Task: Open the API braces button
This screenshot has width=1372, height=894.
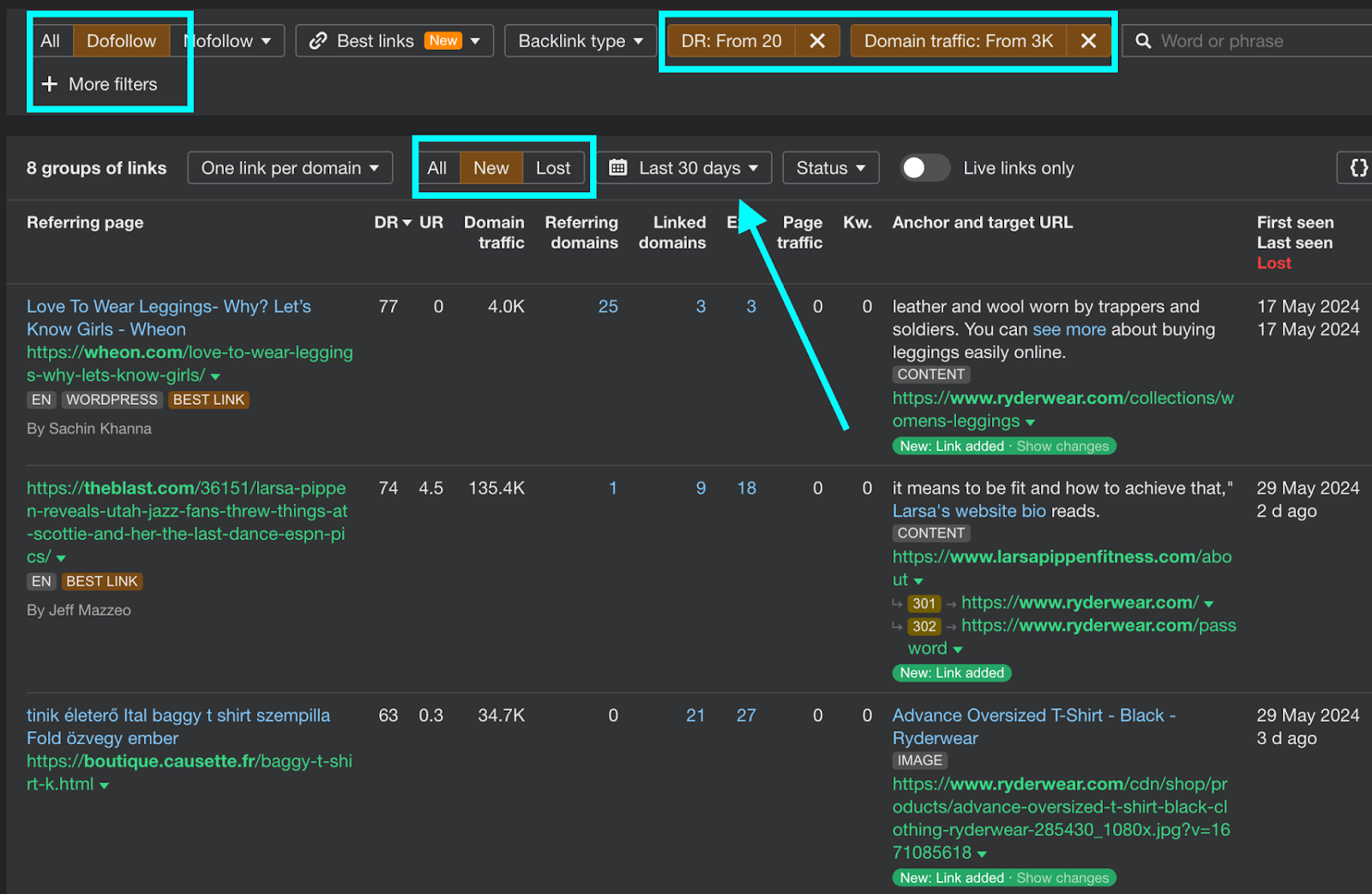Action: point(1358,168)
